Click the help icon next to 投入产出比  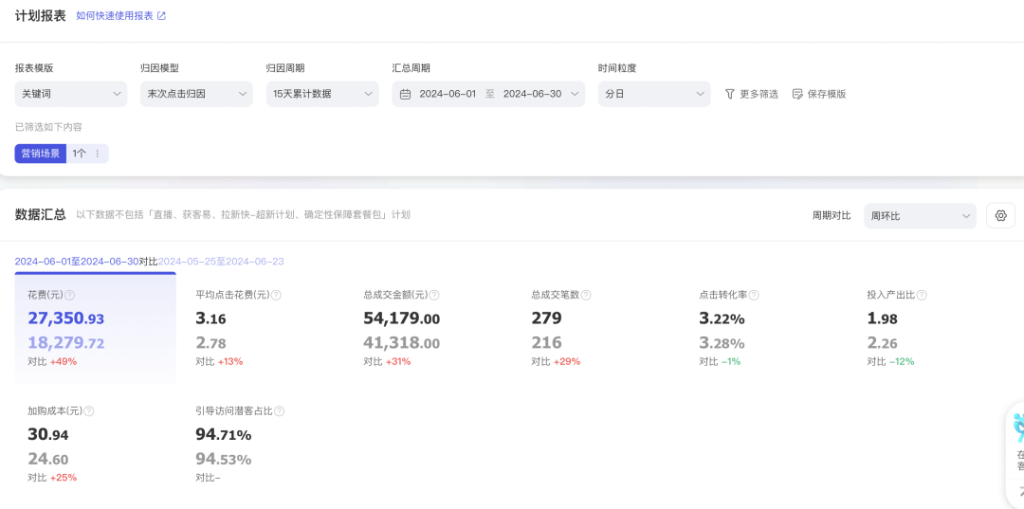pos(921,295)
